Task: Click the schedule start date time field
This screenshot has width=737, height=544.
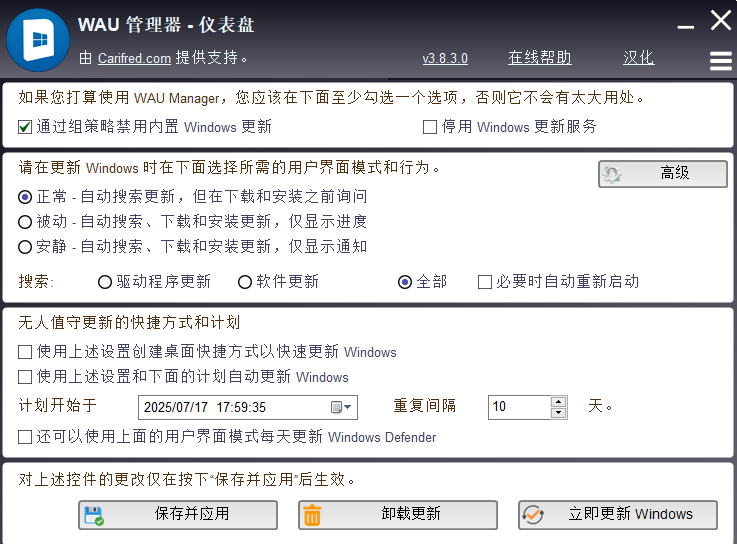Action: (248, 407)
